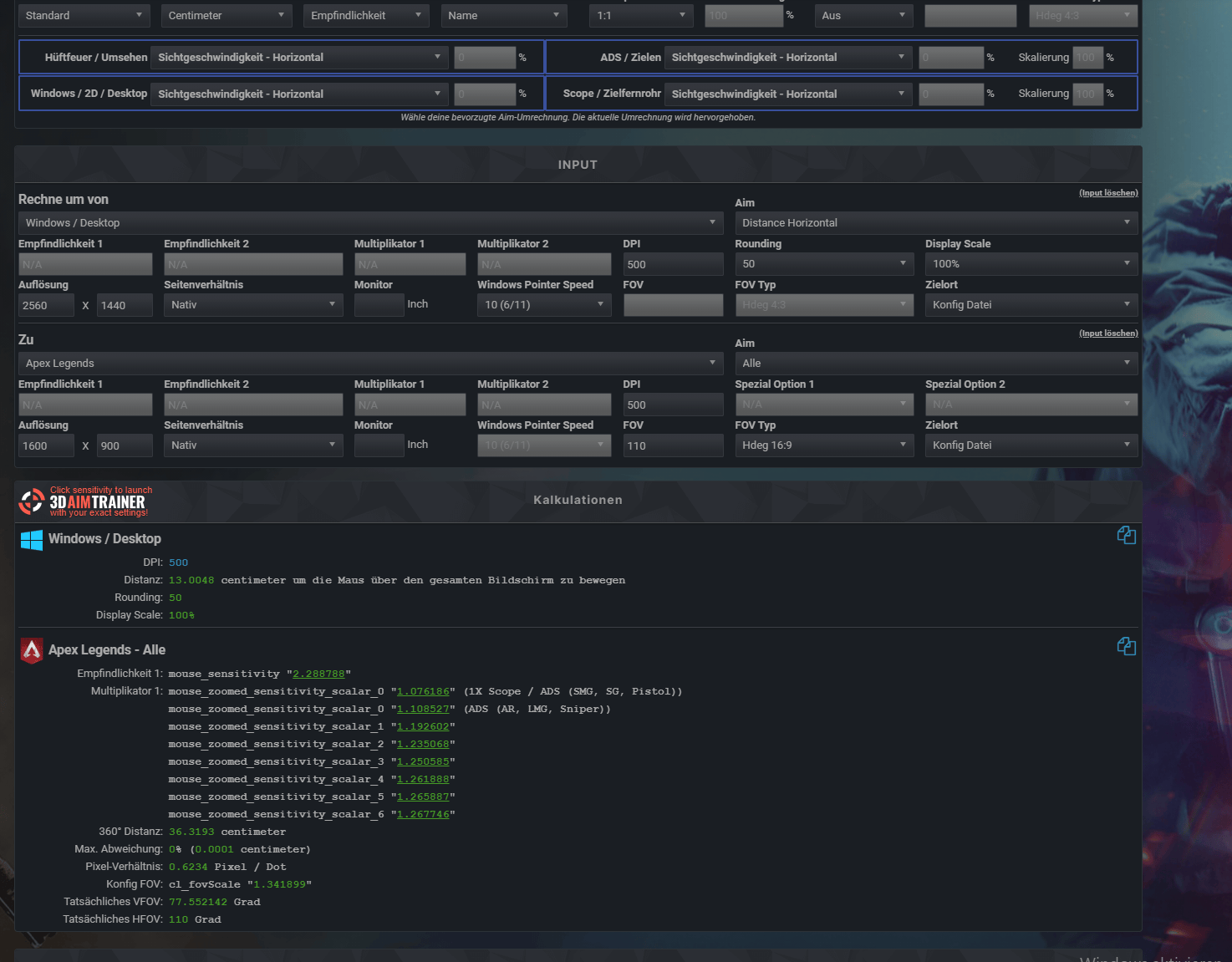
Task: Click the 1X Scope scalar value 1.076186
Action: (423, 691)
